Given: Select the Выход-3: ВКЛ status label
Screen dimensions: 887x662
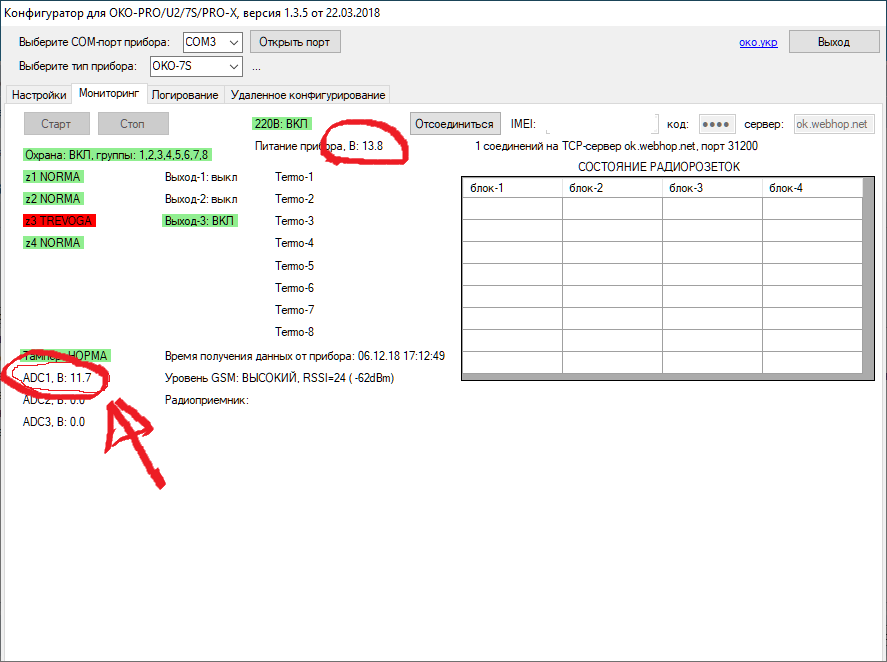Looking at the screenshot, I should click(199, 221).
